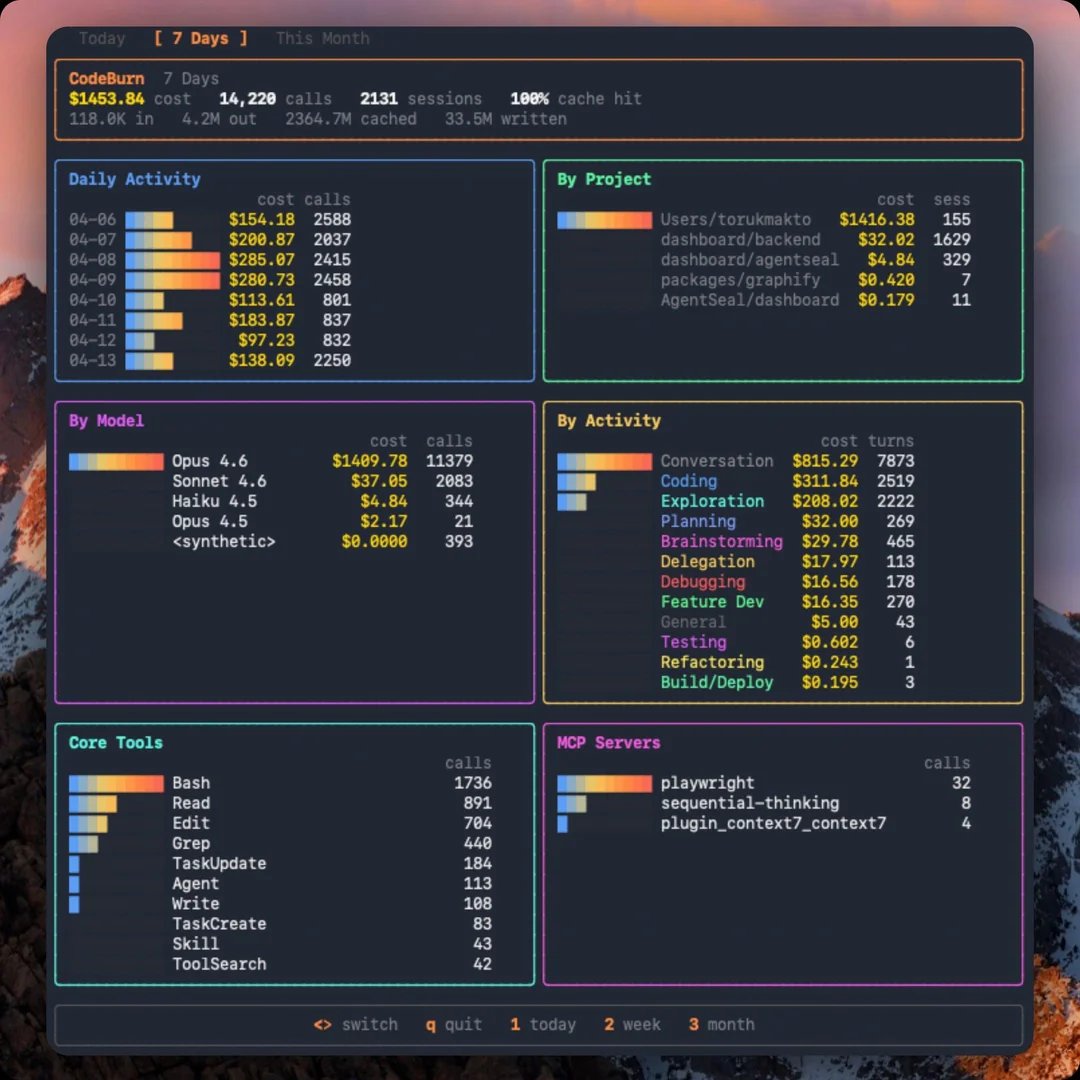Click the q quit option
This screenshot has height=1080, width=1080.
453,1024
